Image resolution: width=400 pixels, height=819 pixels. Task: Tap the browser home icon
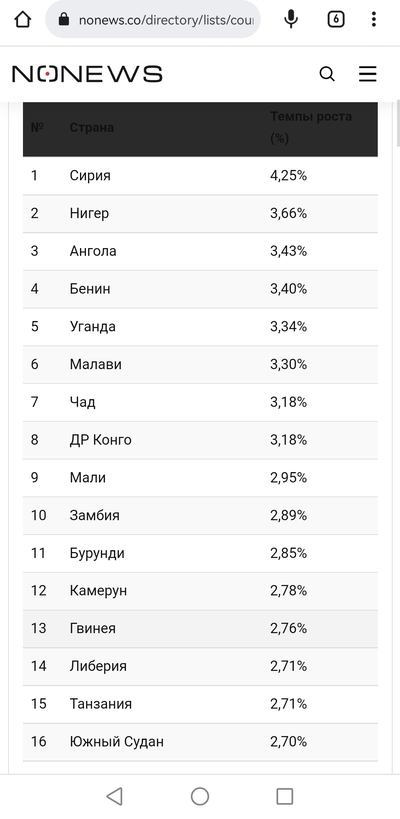pyautogui.click(x=22, y=20)
